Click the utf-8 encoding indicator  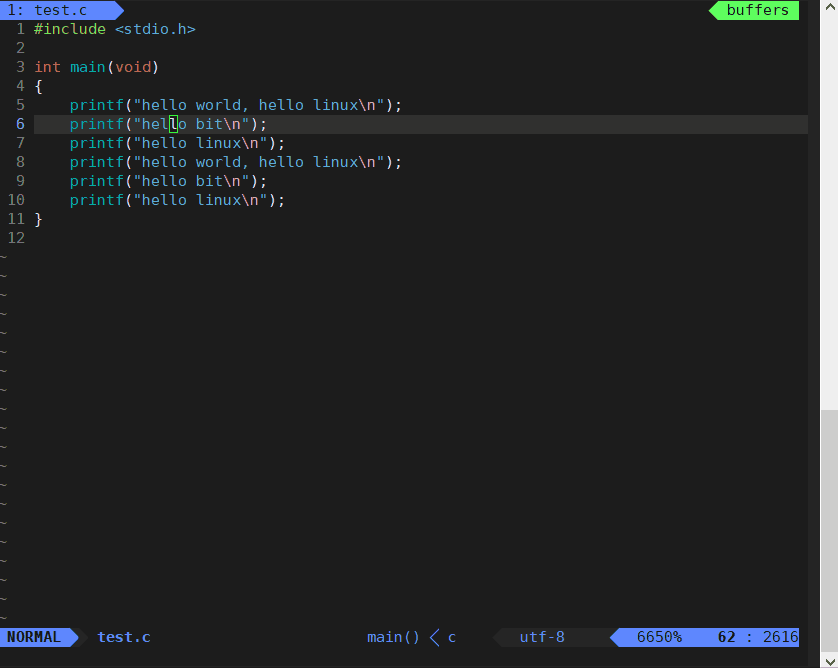point(542,637)
